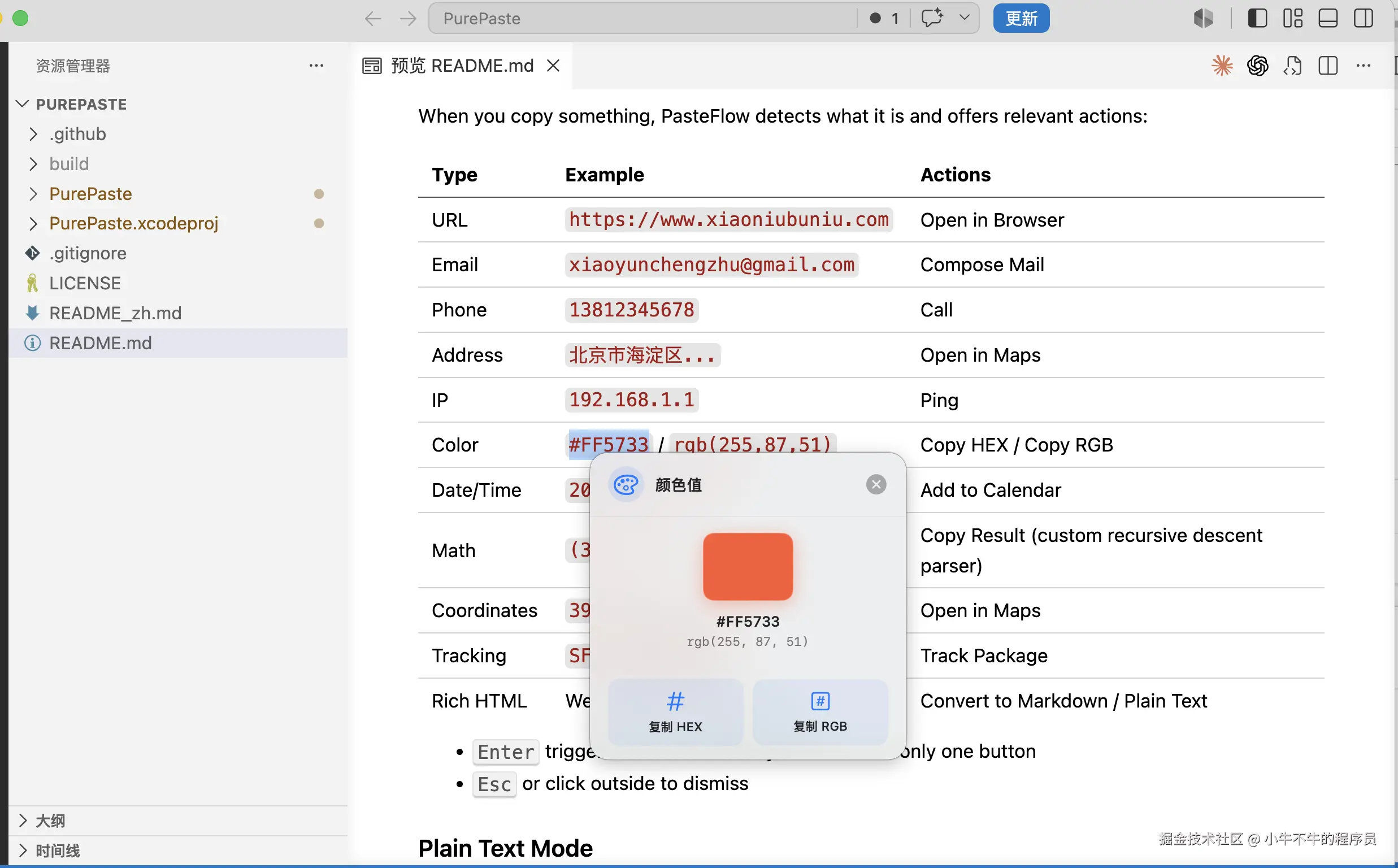Click the 13812345678 phone example
The image size is (1398, 868).
[632, 310]
